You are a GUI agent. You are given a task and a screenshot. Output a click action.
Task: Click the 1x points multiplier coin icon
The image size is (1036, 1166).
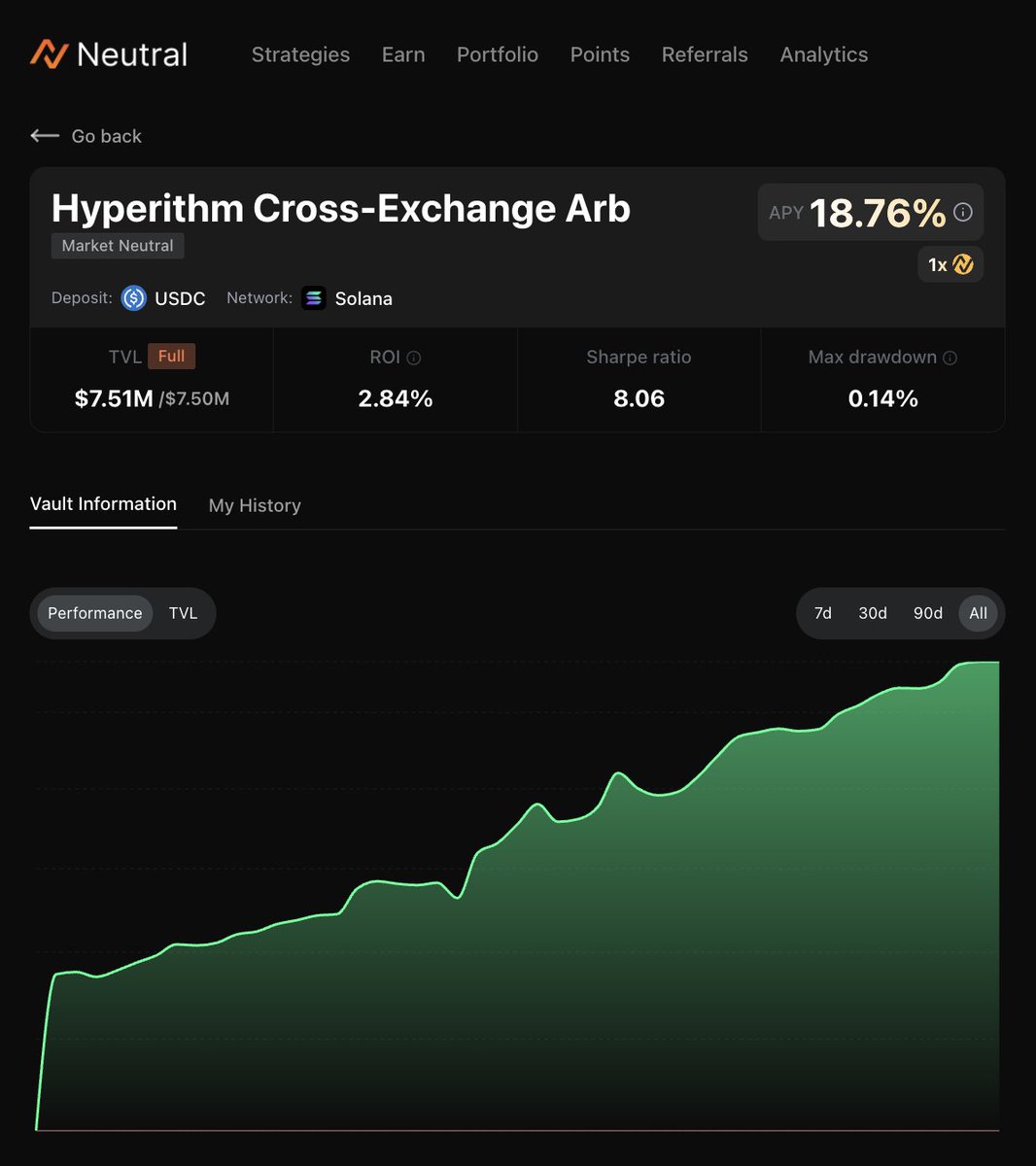click(x=963, y=264)
